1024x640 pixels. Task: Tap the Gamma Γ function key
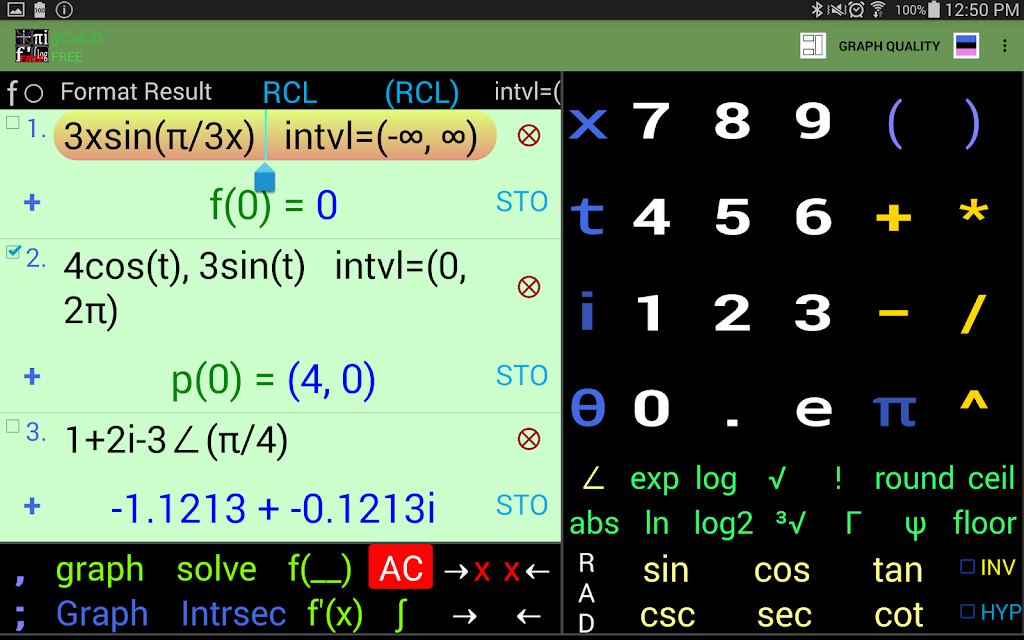853,523
